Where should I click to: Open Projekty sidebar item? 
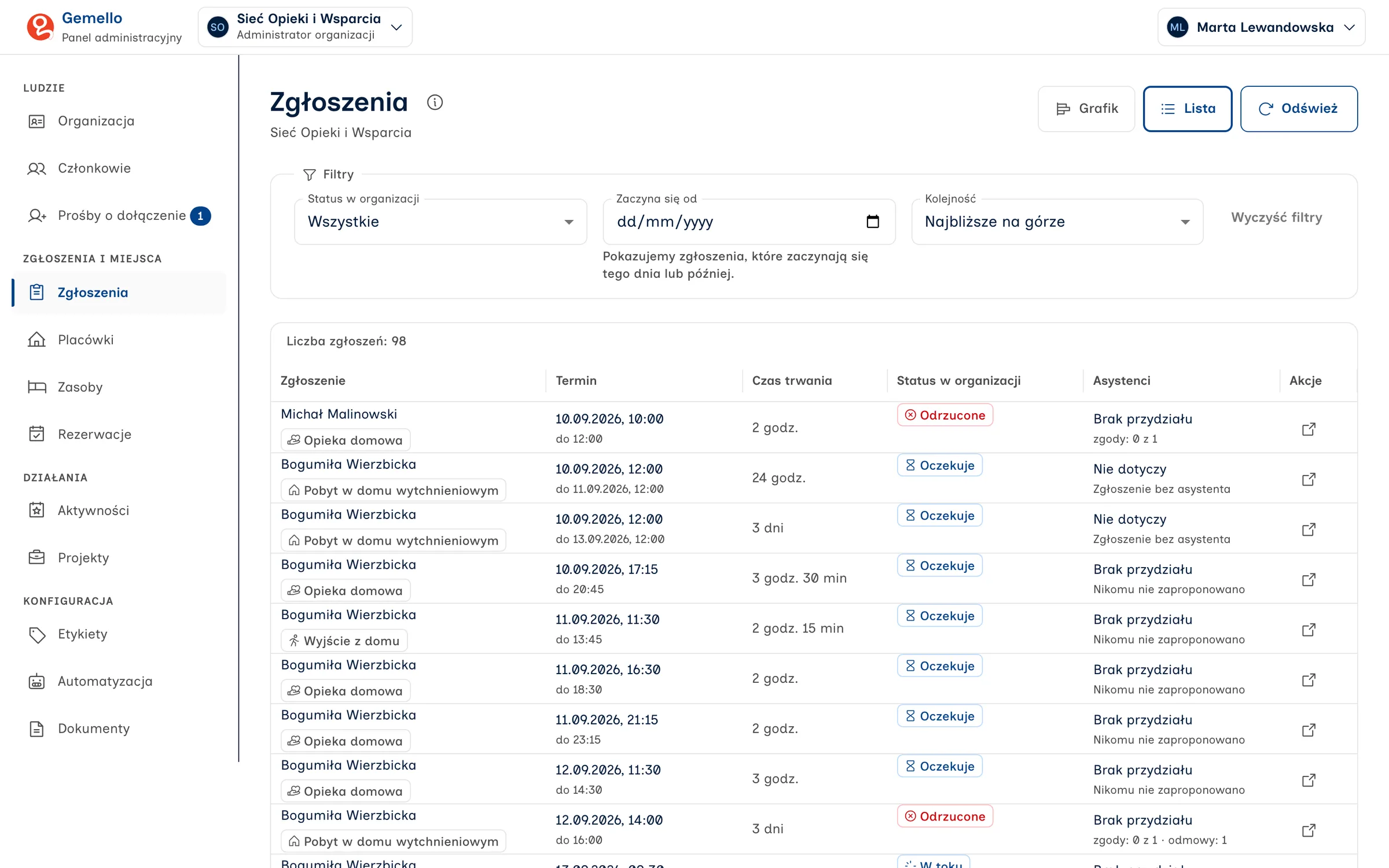[x=119, y=558]
